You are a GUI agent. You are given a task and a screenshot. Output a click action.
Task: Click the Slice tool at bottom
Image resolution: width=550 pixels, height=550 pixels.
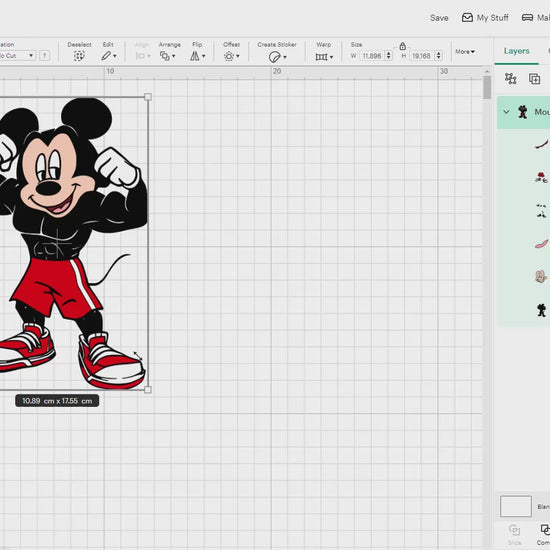click(514, 534)
